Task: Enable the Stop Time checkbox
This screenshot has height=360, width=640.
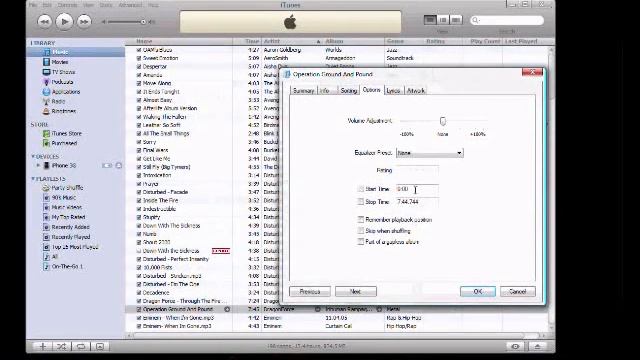Action: point(360,202)
